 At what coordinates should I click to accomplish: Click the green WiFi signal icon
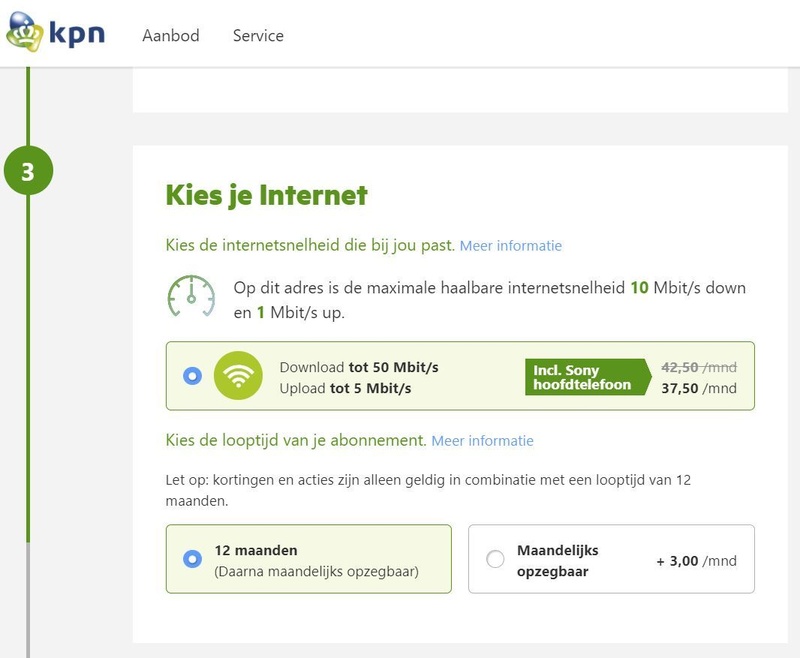click(x=238, y=376)
